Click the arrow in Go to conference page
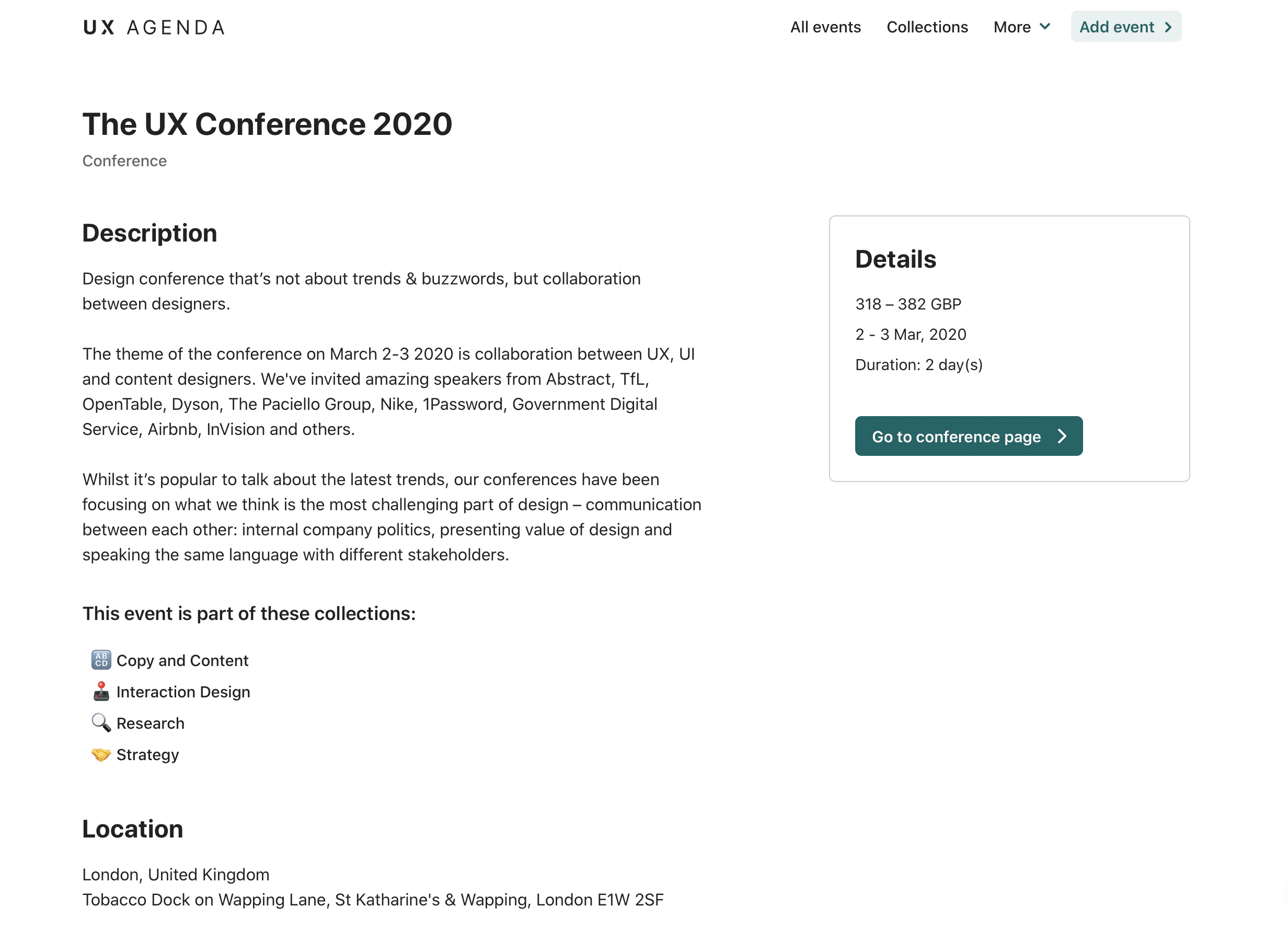This screenshot has height=941, width=1288. [1063, 437]
